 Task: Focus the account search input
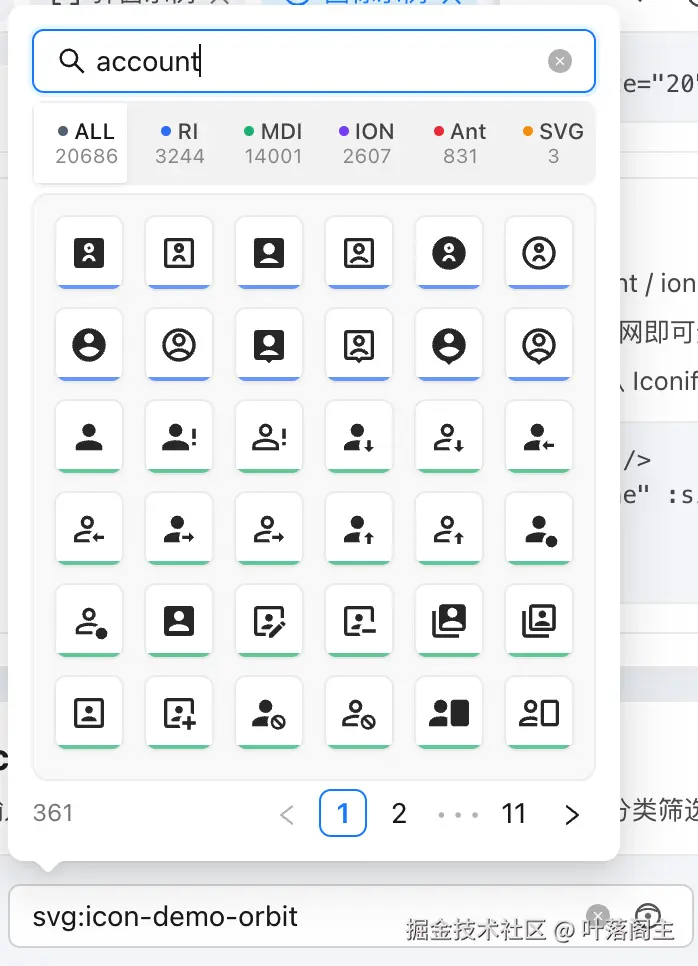pyautogui.click(x=314, y=61)
